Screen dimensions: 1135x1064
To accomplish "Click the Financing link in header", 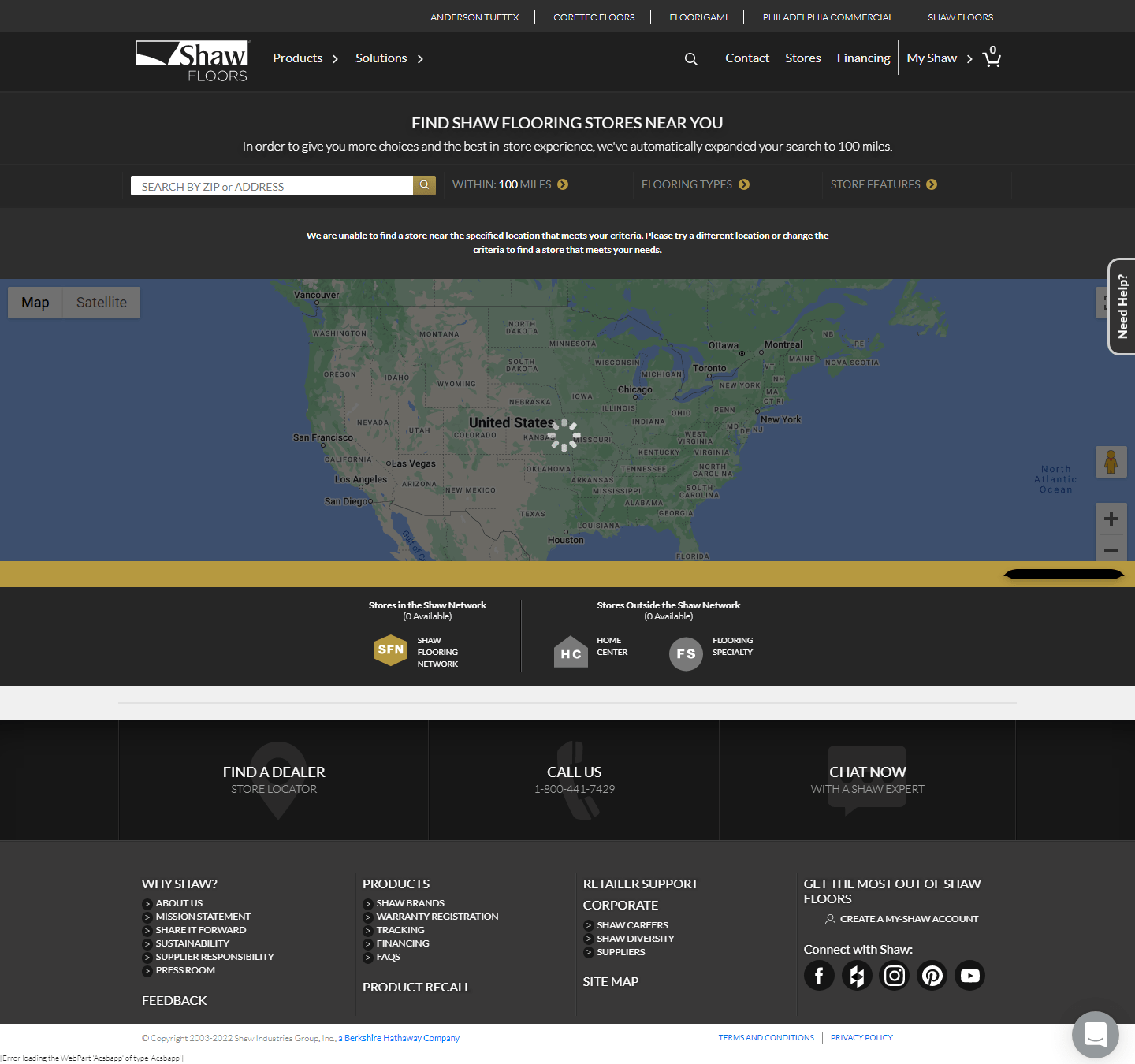I will 863,58.
